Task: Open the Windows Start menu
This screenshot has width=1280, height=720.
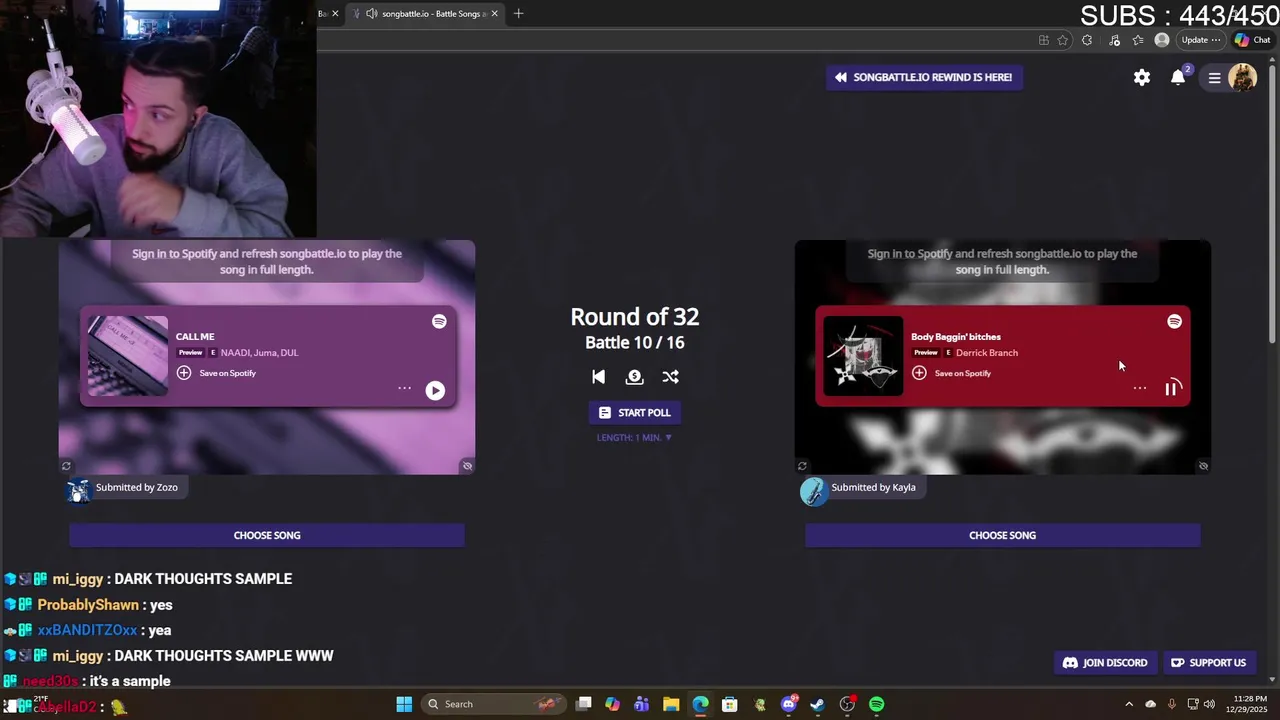Action: pyautogui.click(x=404, y=704)
